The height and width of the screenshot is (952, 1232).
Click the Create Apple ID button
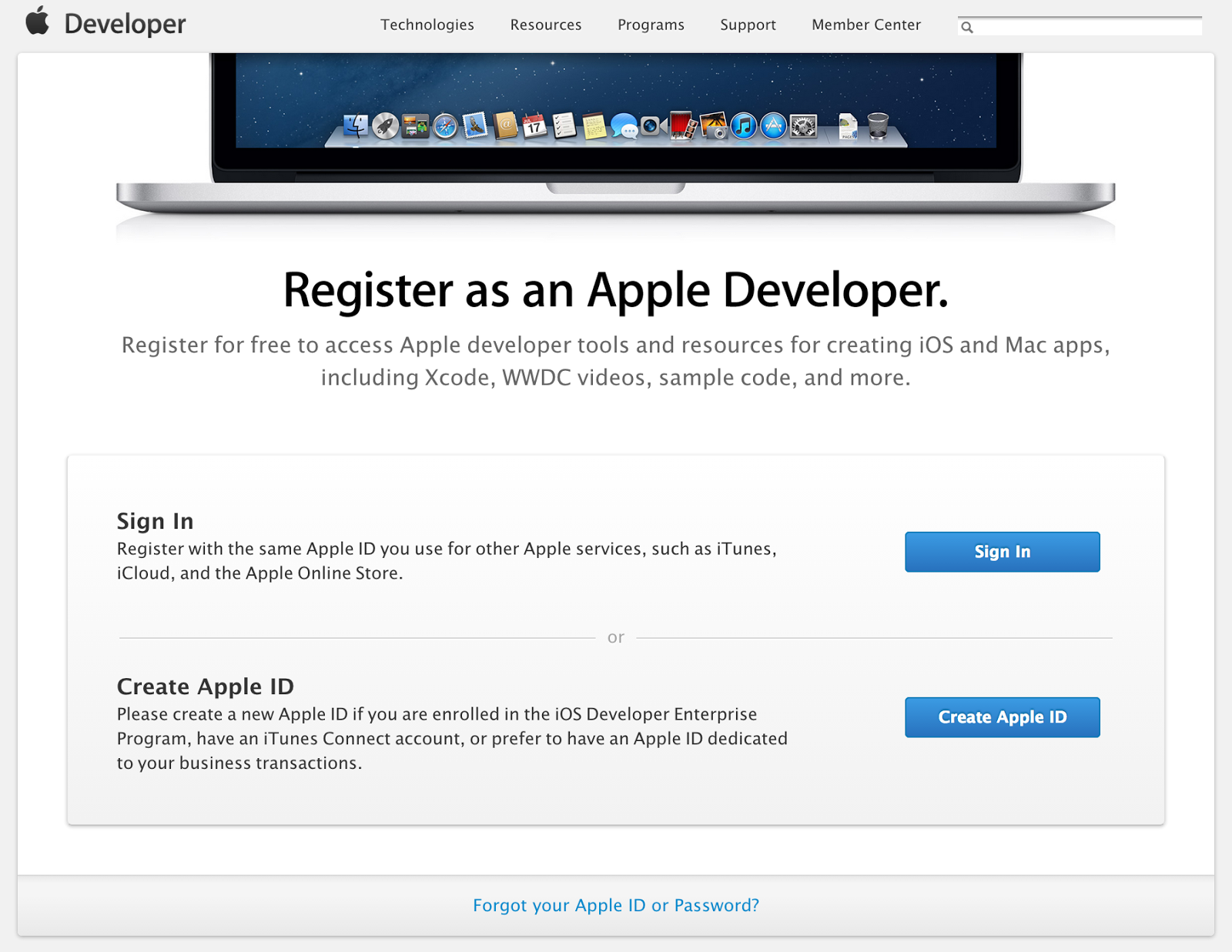tap(1003, 717)
